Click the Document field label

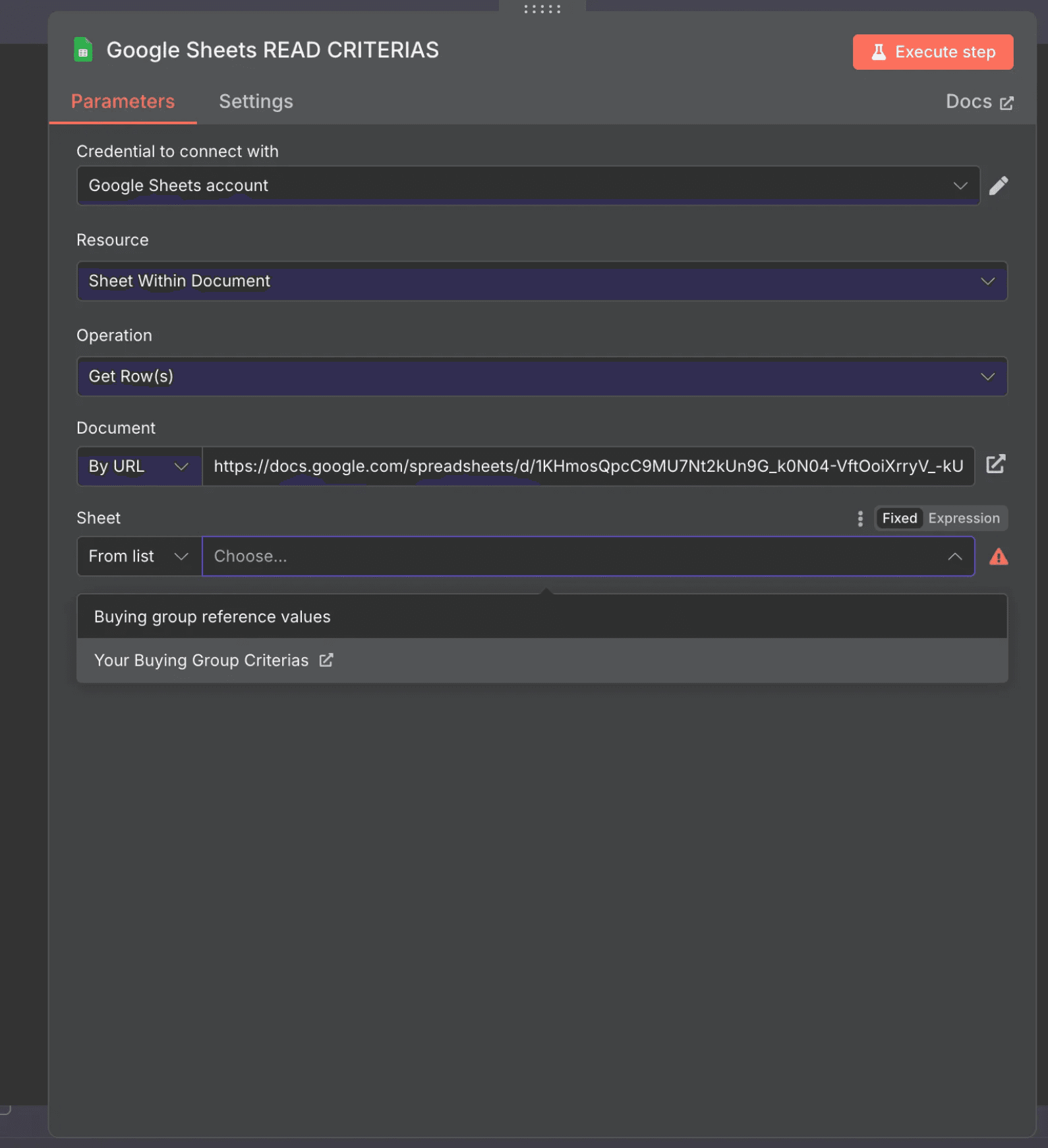tap(116, 428)
